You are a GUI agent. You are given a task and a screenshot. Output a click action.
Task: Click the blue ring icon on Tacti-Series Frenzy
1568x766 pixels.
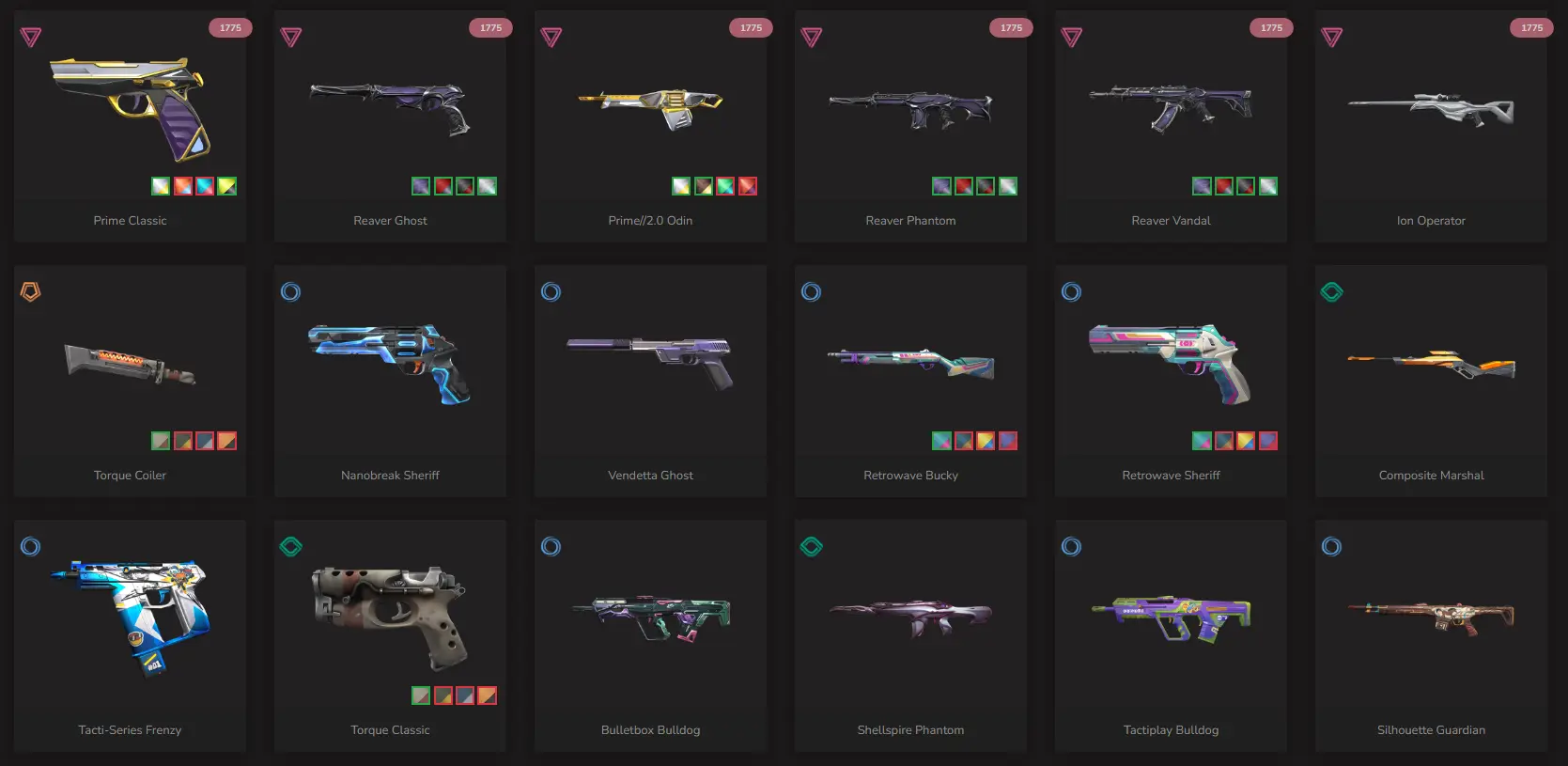(31, 547)
